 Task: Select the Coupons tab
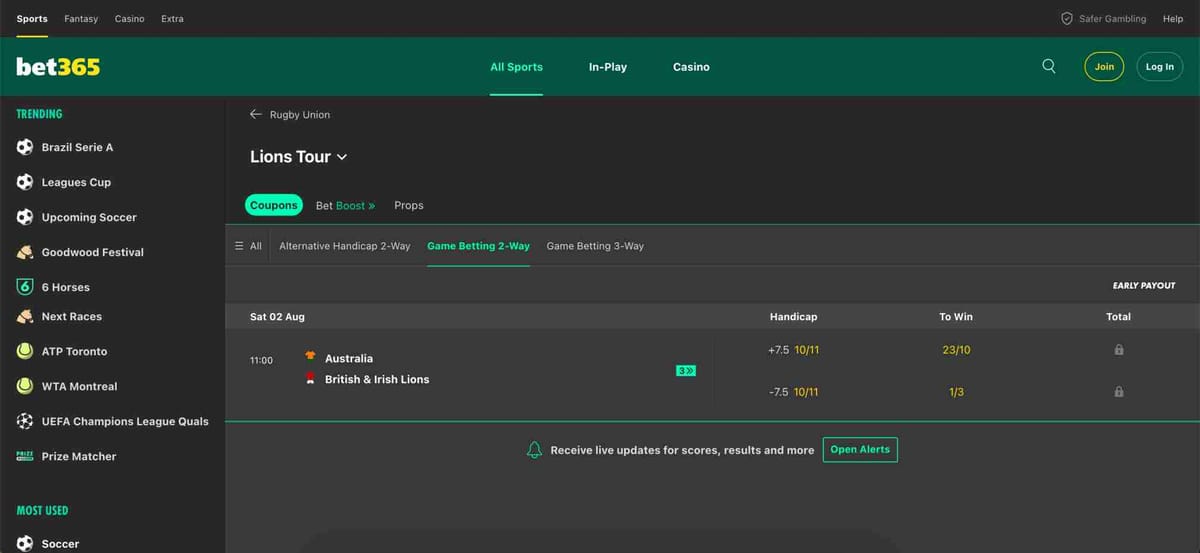(274, 205)
